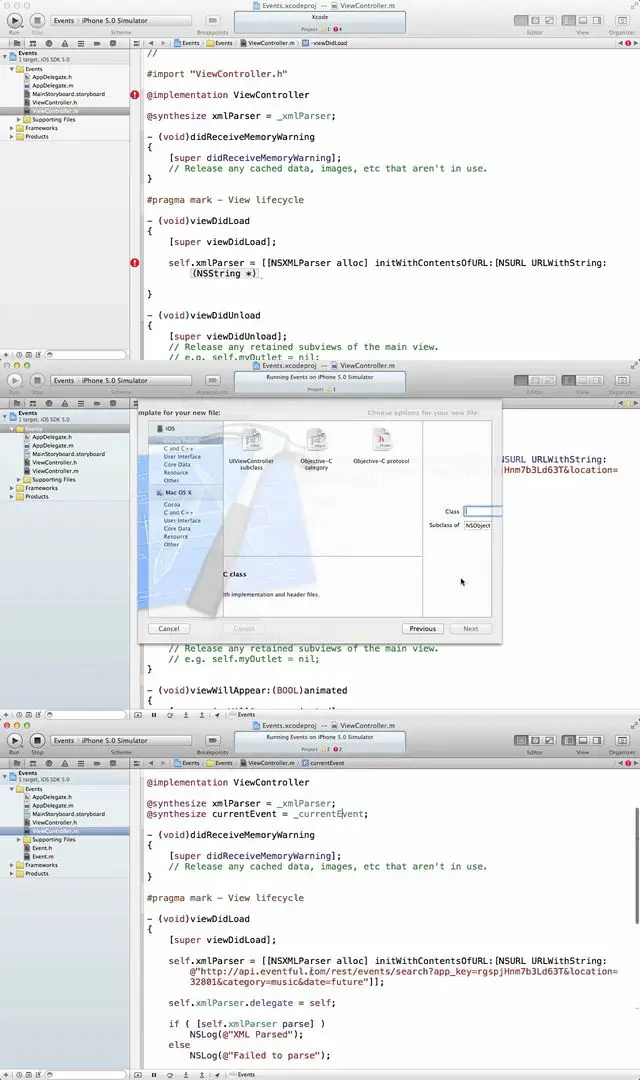The width and height of the screenshot is (640, 1080).
Task: Expand the Frameworks group in the top window
Action: coord(12,128)
